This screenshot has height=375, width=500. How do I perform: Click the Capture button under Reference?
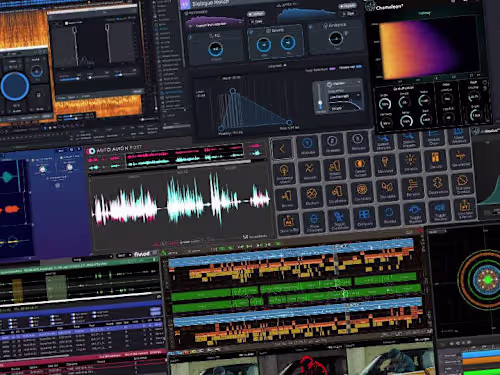pos(256,14)
